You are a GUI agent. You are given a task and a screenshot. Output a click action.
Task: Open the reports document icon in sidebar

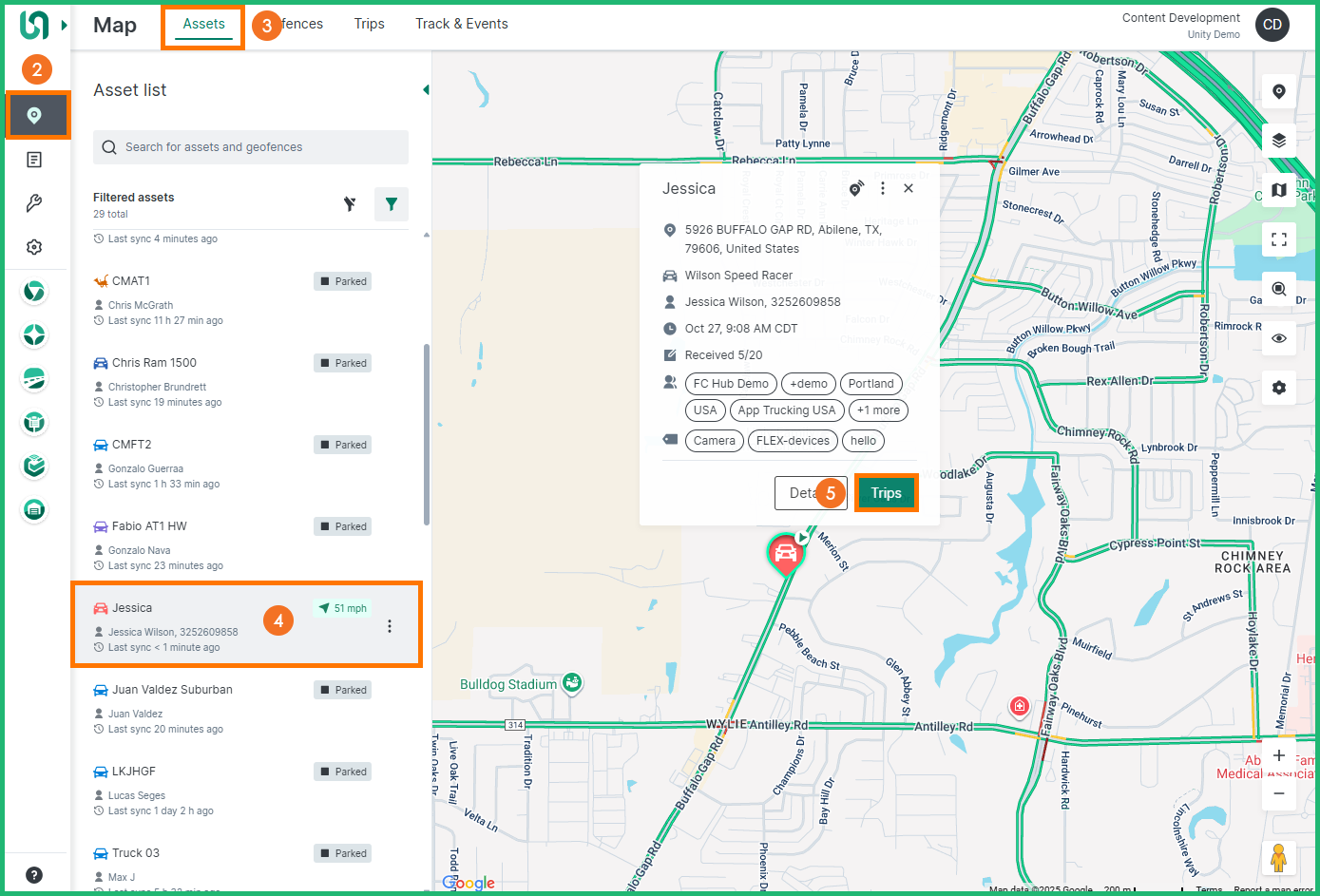coord(34,160)
